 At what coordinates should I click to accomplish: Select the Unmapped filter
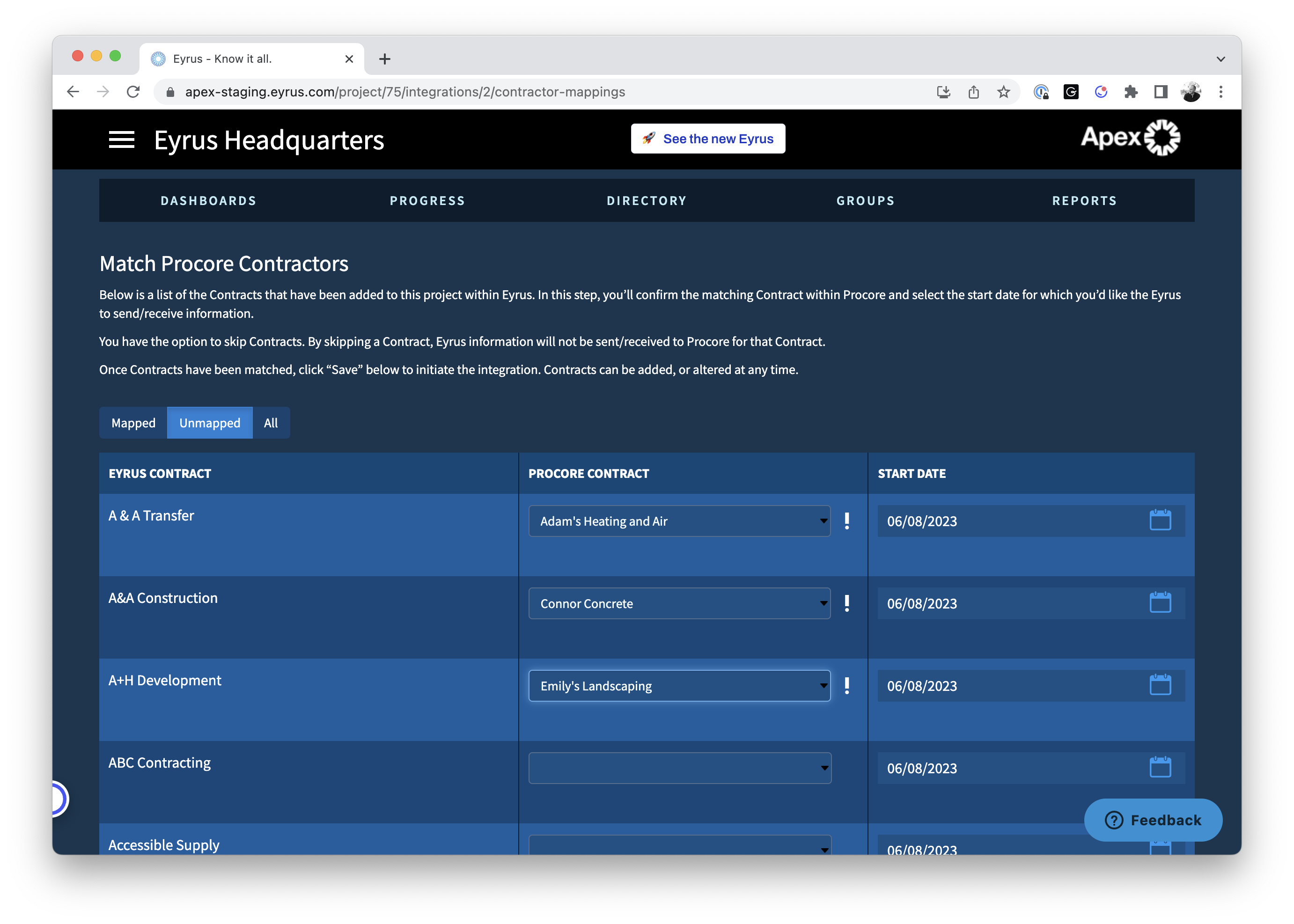coord(210,423)
